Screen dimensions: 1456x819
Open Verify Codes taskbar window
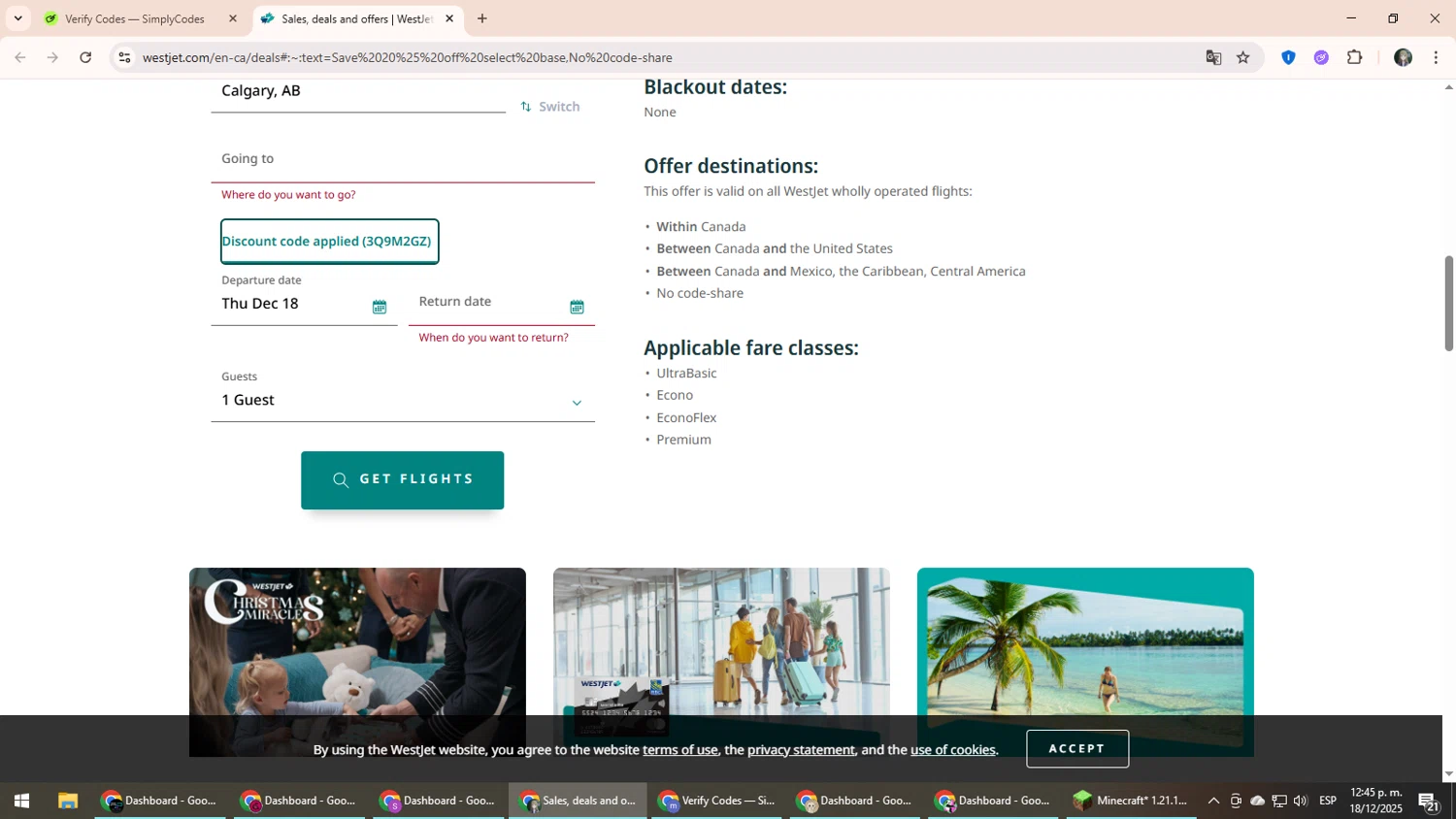pyautogui.click(x=716, y=801)
